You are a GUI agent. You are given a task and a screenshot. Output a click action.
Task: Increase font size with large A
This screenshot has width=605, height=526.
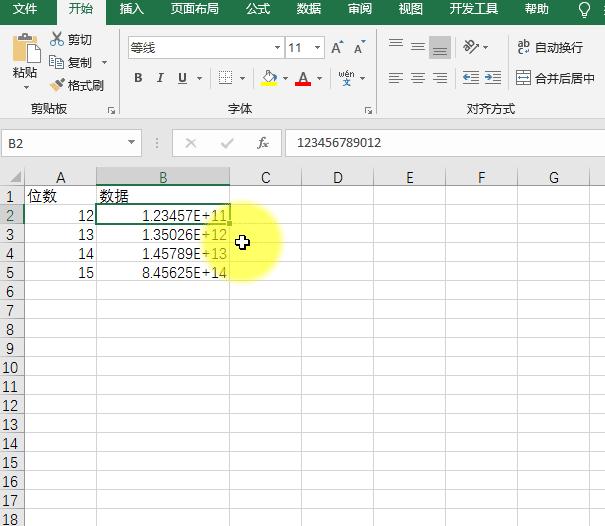pos(337,47)
